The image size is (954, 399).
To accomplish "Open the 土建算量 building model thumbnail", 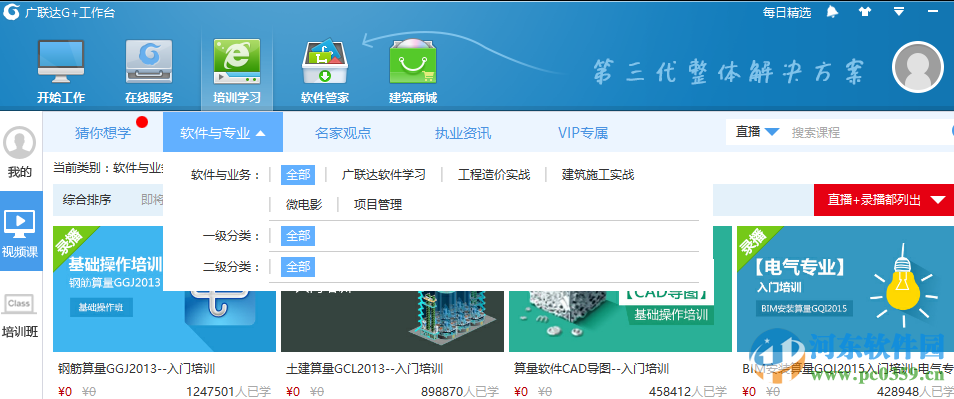I will [392, 321].
